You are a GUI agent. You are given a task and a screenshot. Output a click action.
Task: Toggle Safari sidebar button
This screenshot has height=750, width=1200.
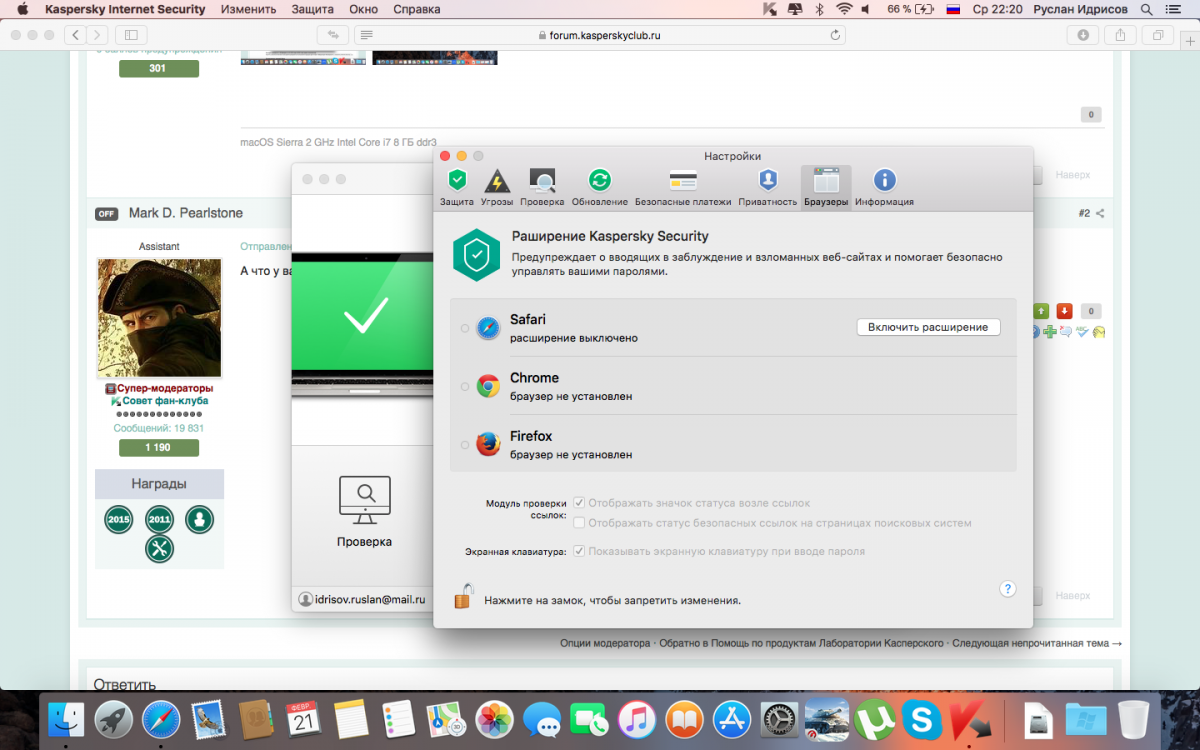point(132,35)
